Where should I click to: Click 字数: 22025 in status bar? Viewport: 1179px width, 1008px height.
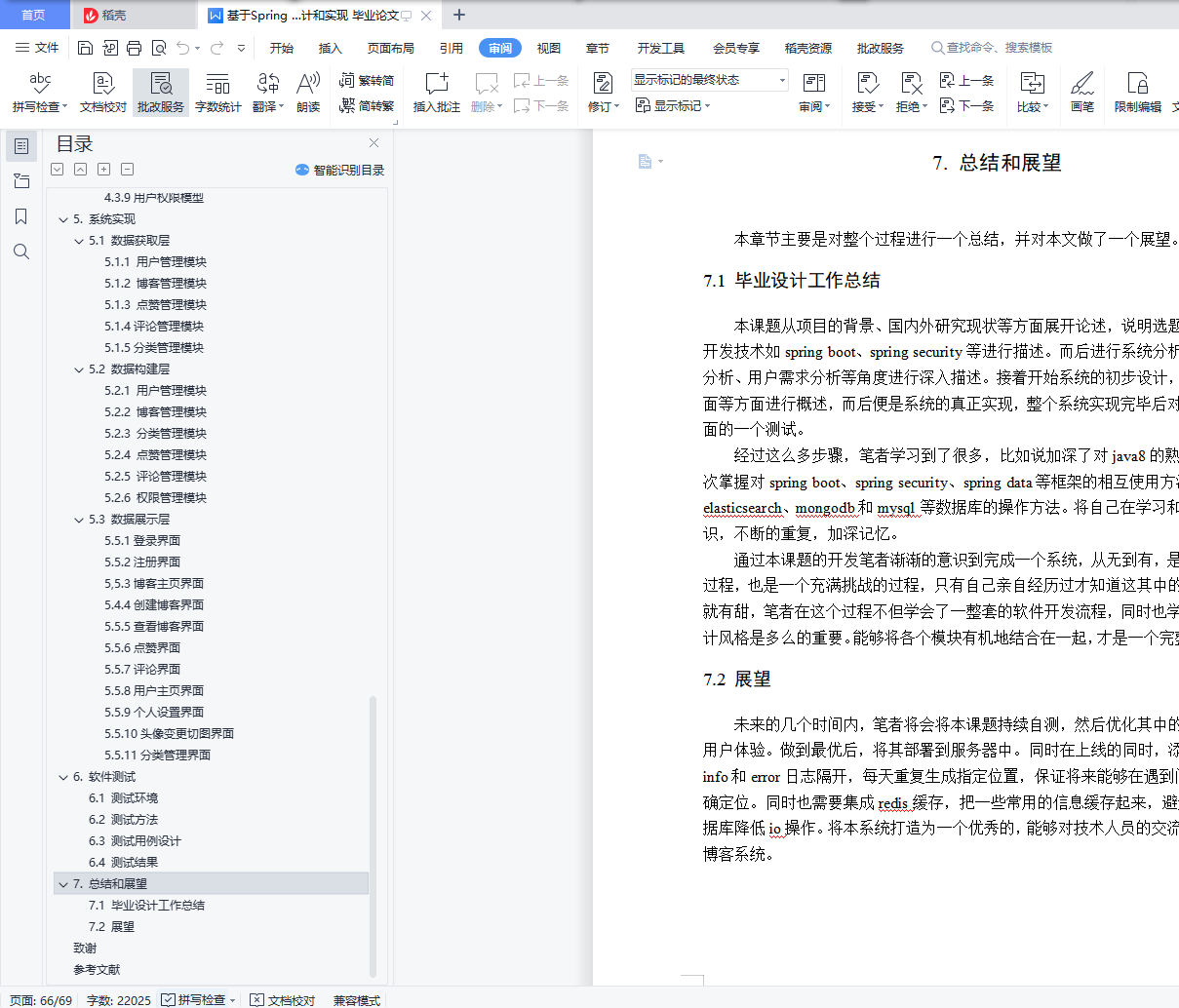coord(119,1000)
